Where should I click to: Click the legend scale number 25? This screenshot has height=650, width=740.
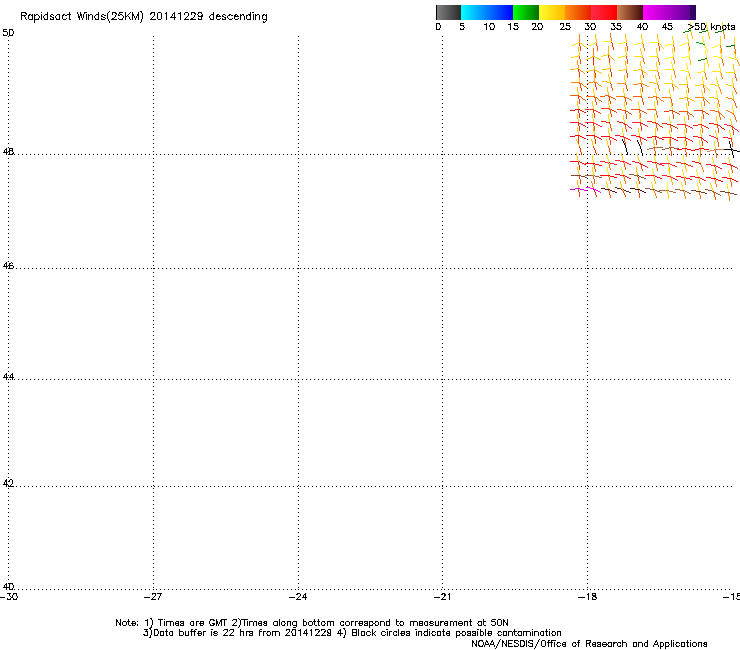point(565,27)
